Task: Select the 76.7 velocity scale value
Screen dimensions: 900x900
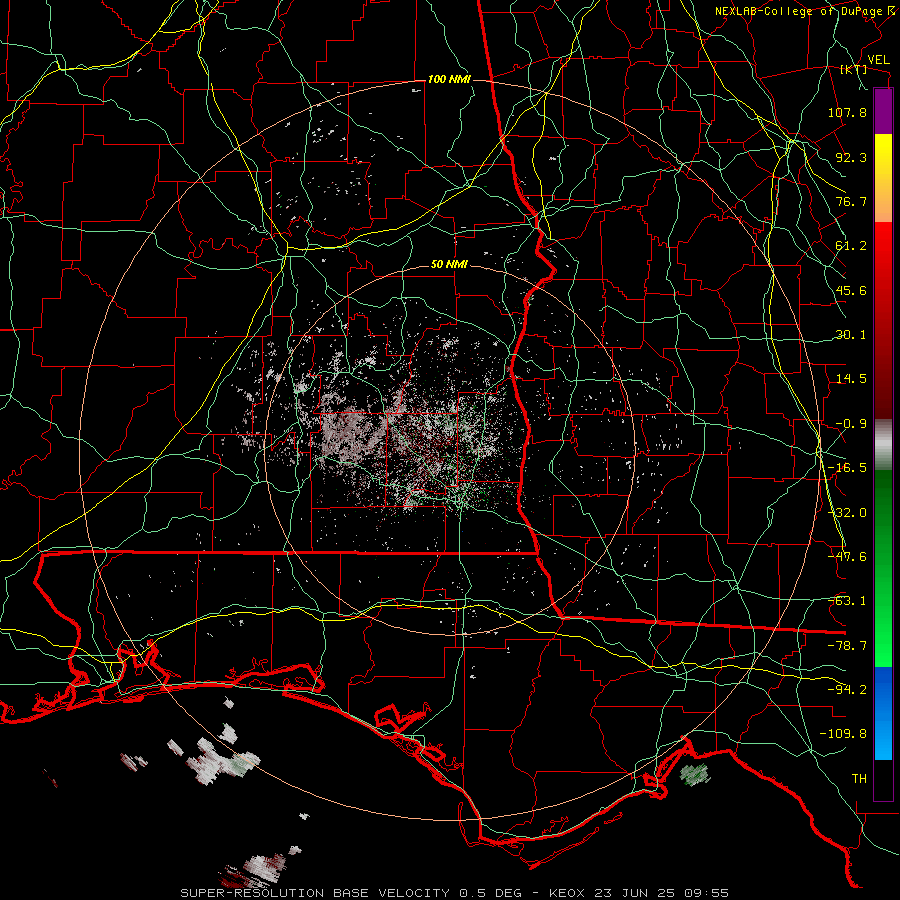Action: point(851,201)
